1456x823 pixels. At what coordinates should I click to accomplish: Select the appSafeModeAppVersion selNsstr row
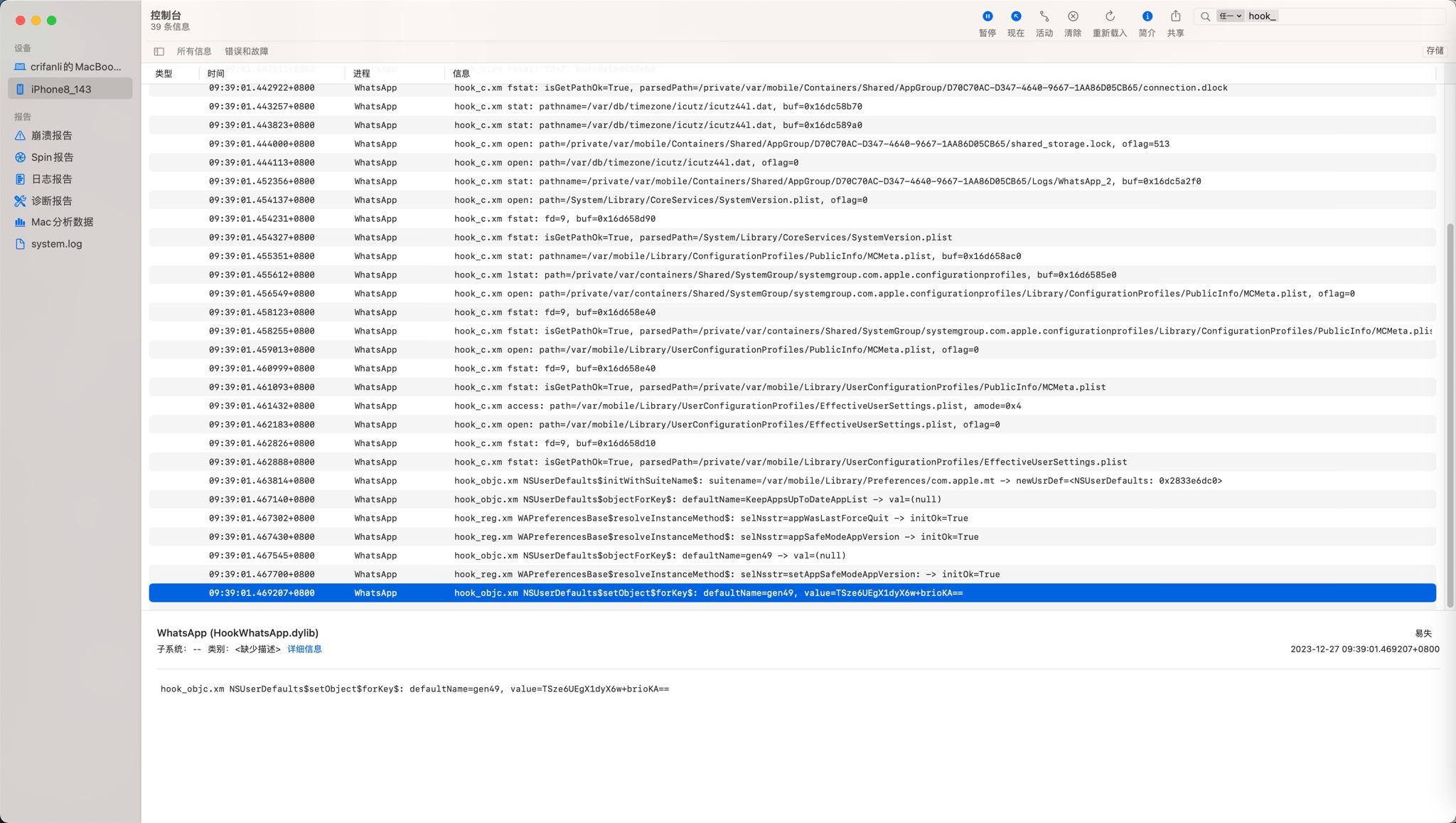(x=792, y=537)
